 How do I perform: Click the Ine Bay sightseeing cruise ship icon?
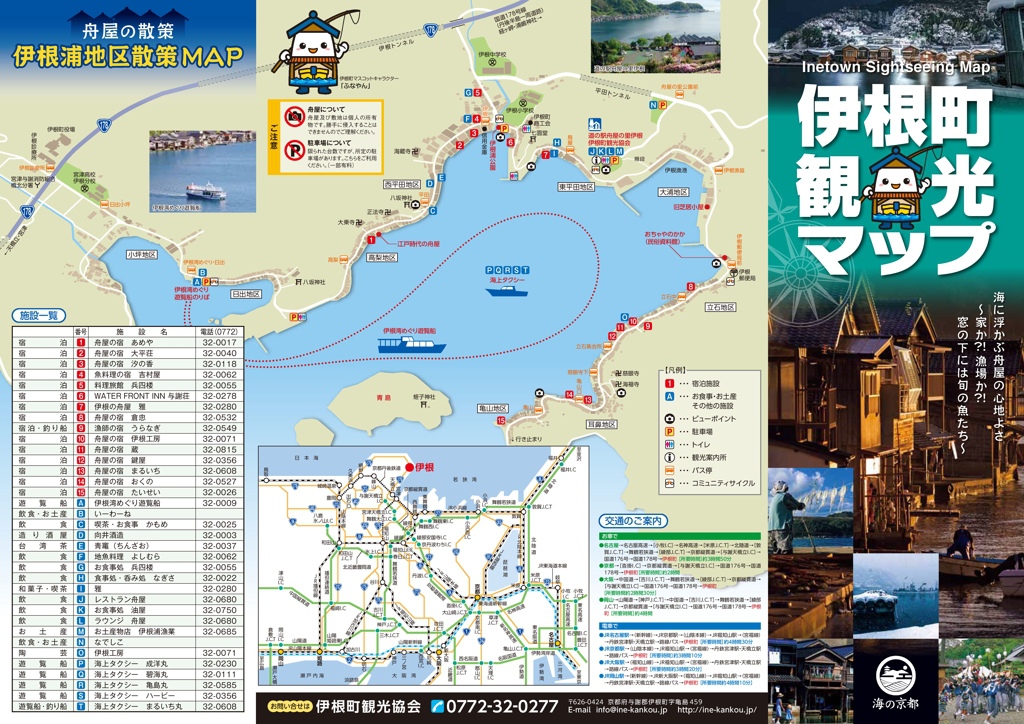(x=411, y=344)
